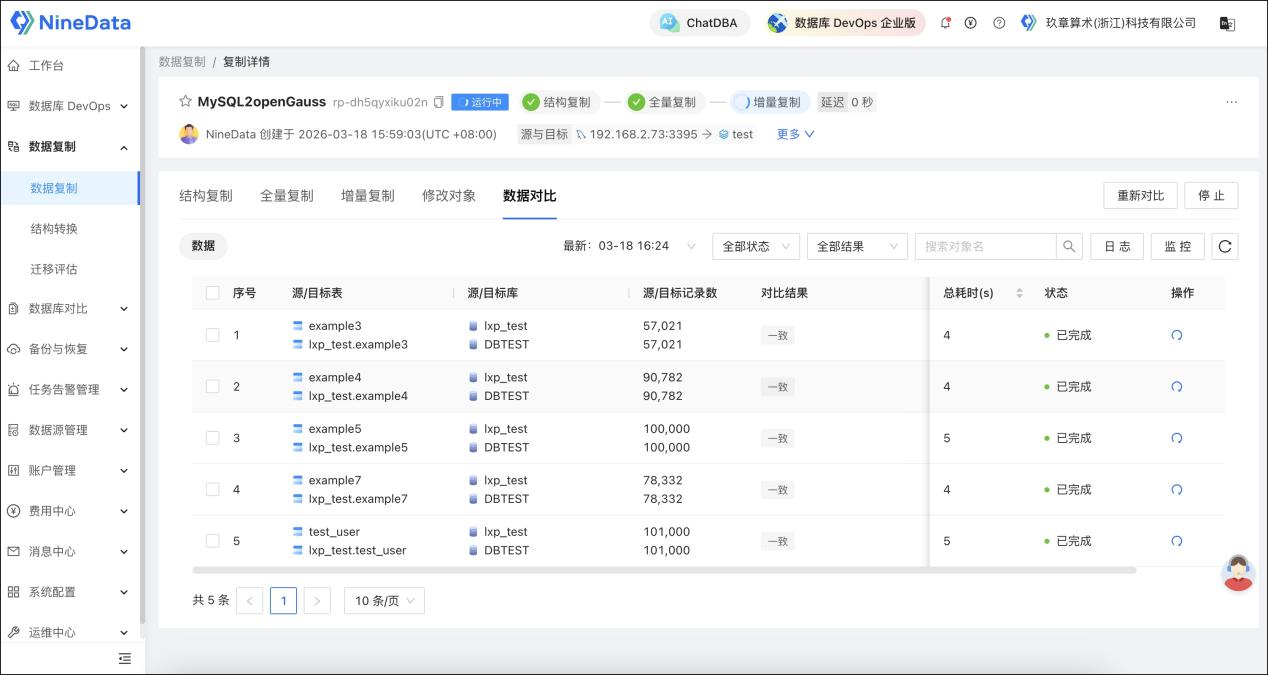This screenshot has width=1268, height=675.
Task: Switch to the 结构复制 tab
Action: pos(206,196)
